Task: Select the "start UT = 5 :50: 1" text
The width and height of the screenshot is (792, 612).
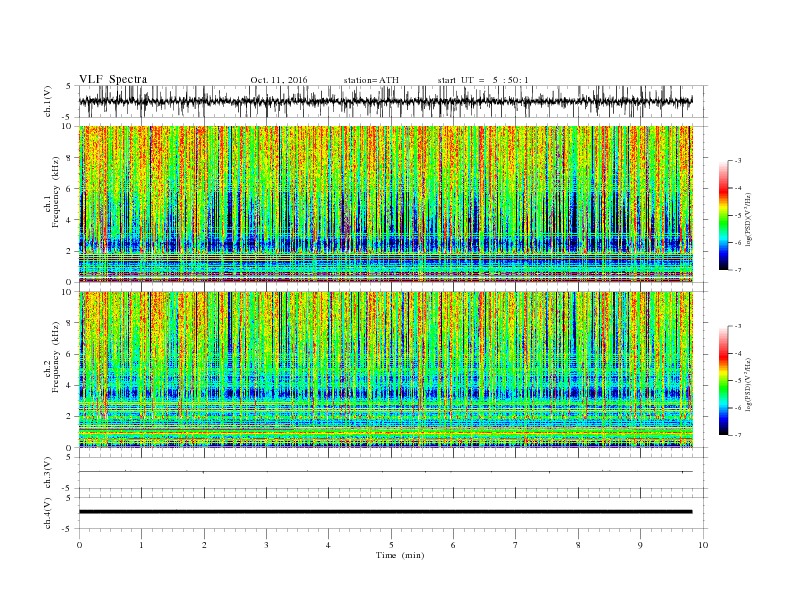Action: 483,80
